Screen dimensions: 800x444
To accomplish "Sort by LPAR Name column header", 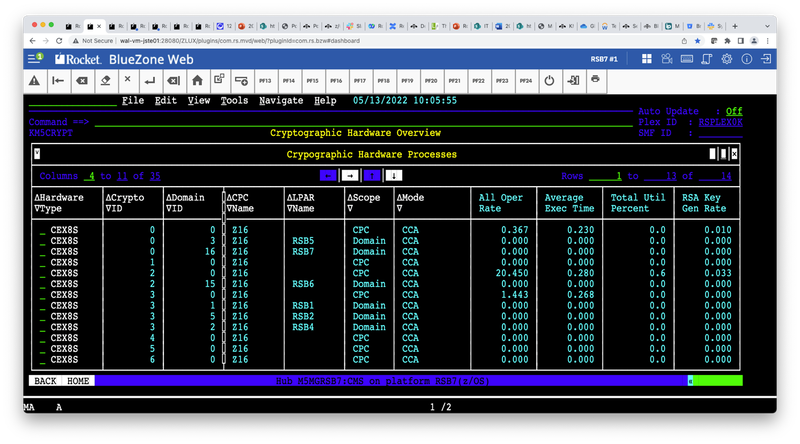I will 301,203.
